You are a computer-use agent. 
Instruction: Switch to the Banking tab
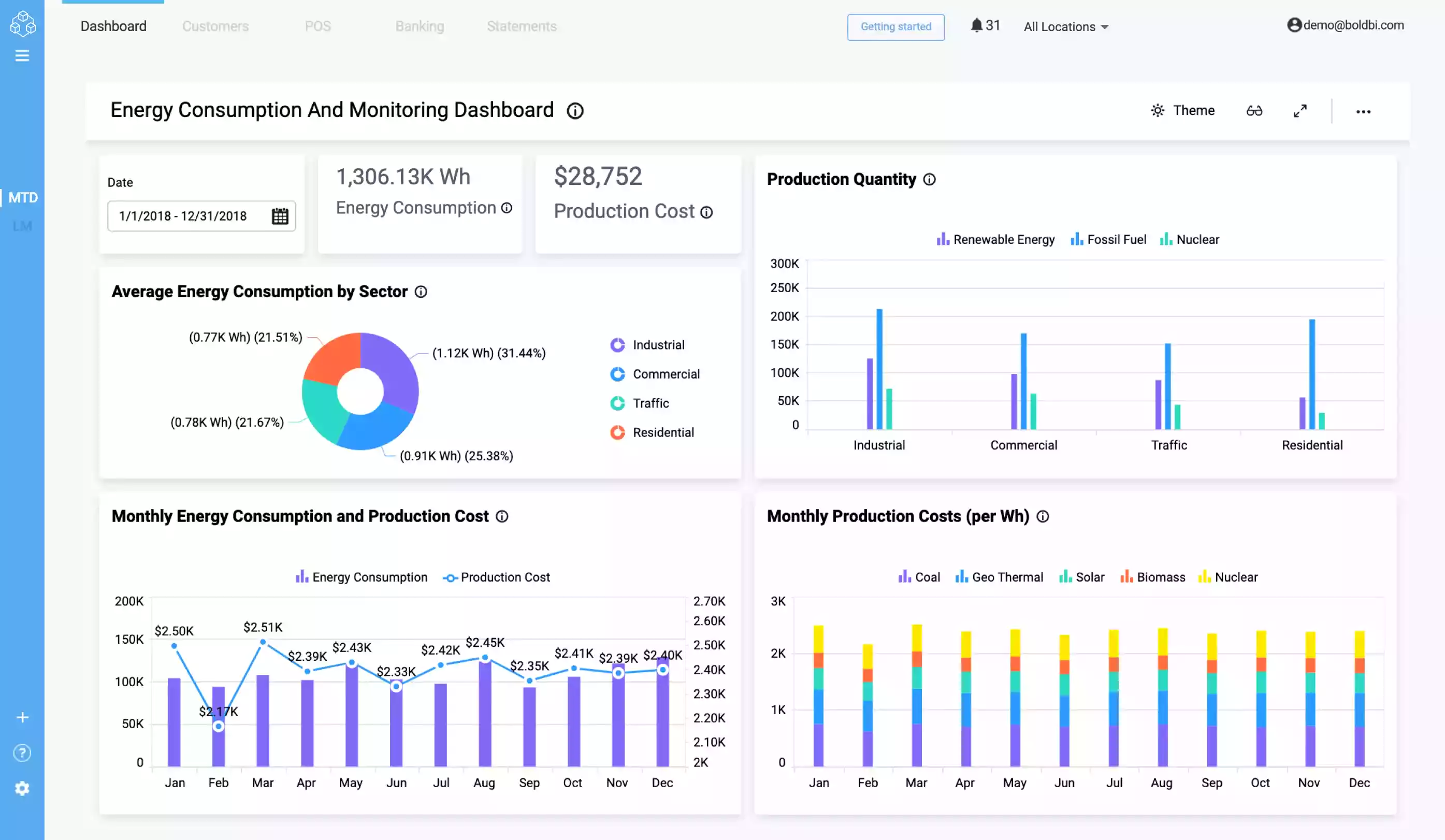(419, 26)
